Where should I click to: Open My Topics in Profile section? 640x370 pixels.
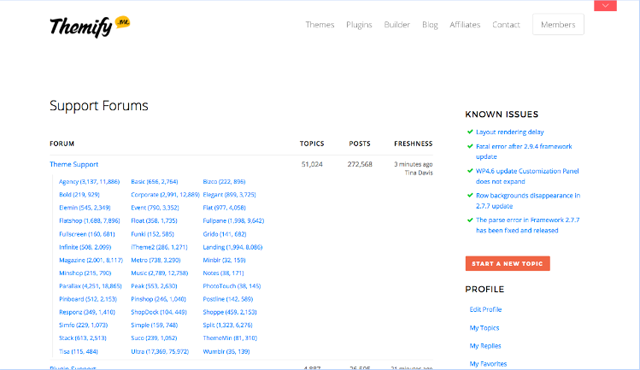pos(484,328)
